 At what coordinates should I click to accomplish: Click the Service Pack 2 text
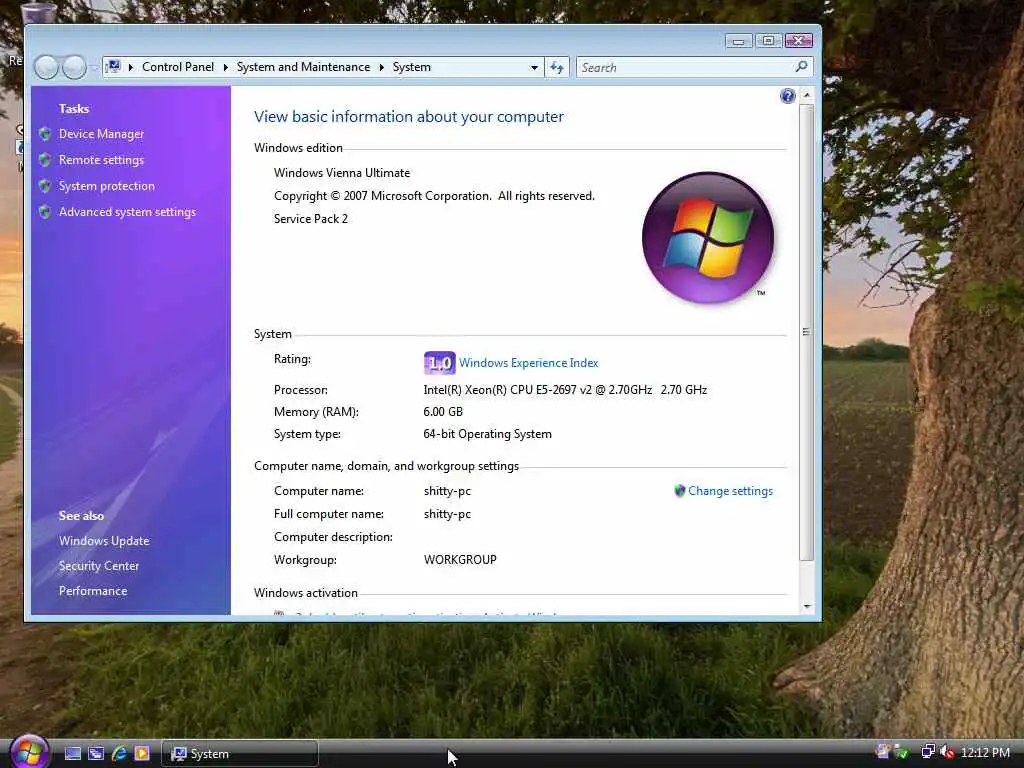[311, 219]
